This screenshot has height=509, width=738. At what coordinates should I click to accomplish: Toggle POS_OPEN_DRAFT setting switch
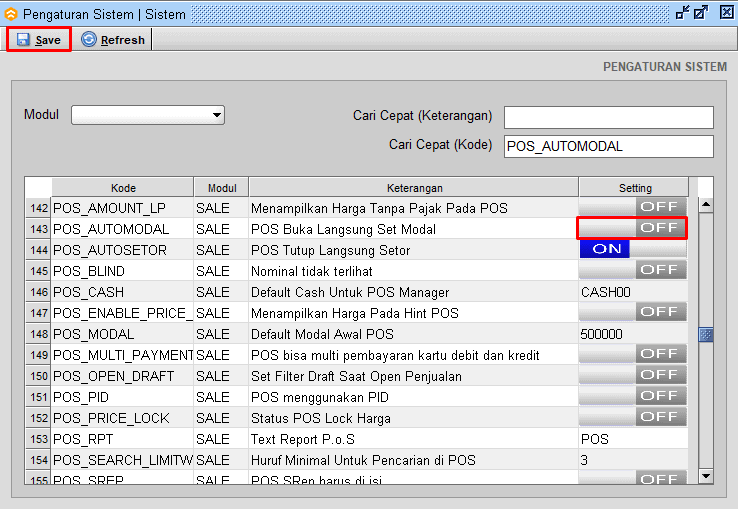coord(633,375)
